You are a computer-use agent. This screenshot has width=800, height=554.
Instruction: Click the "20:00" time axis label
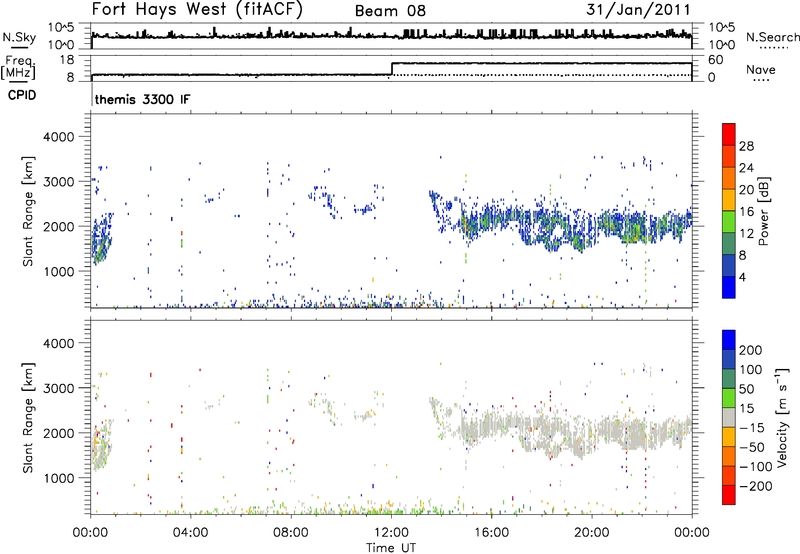coord(592,533)
